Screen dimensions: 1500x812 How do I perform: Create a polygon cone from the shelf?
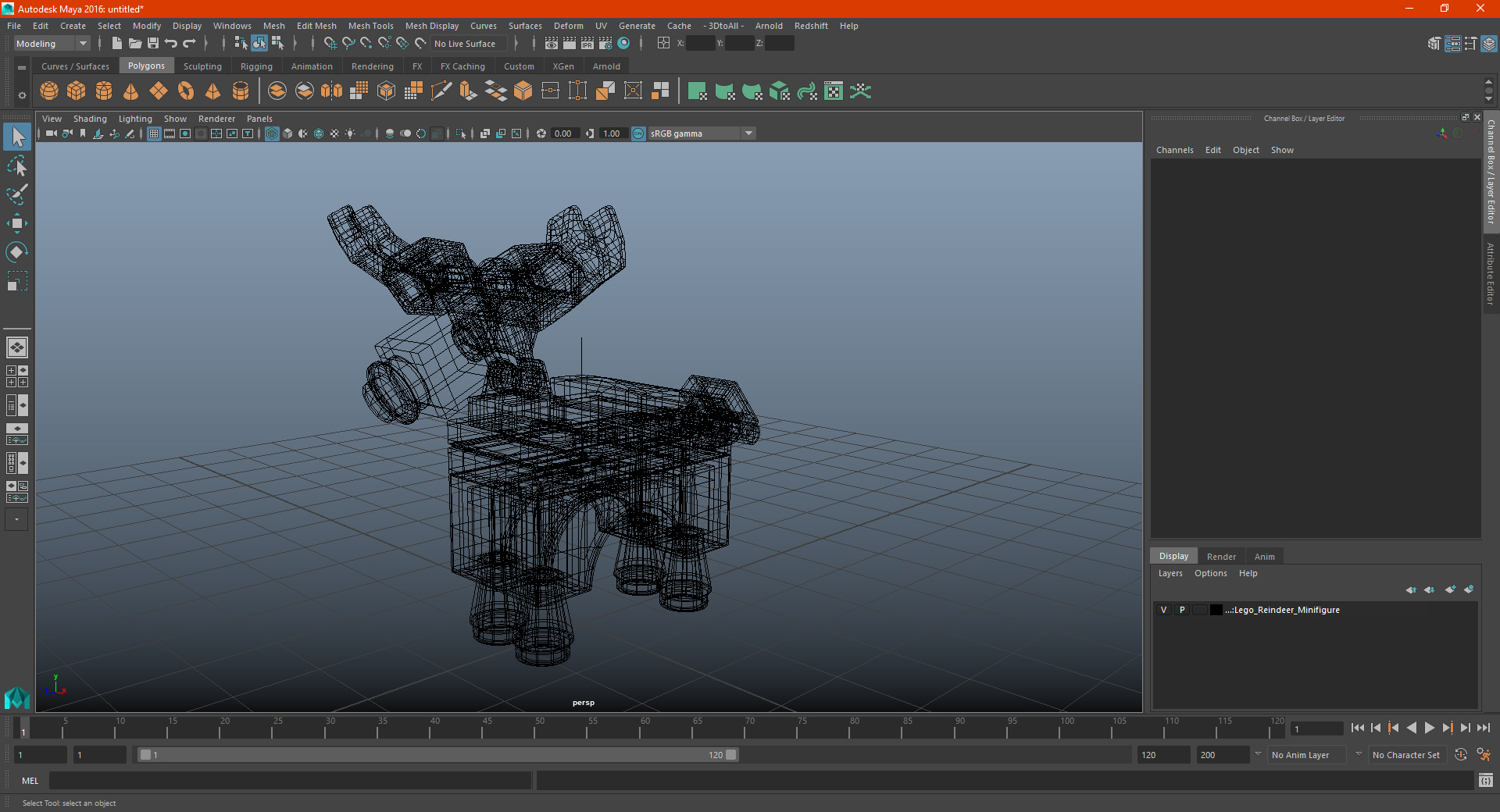pyautogui.click(x=131, y=91)
